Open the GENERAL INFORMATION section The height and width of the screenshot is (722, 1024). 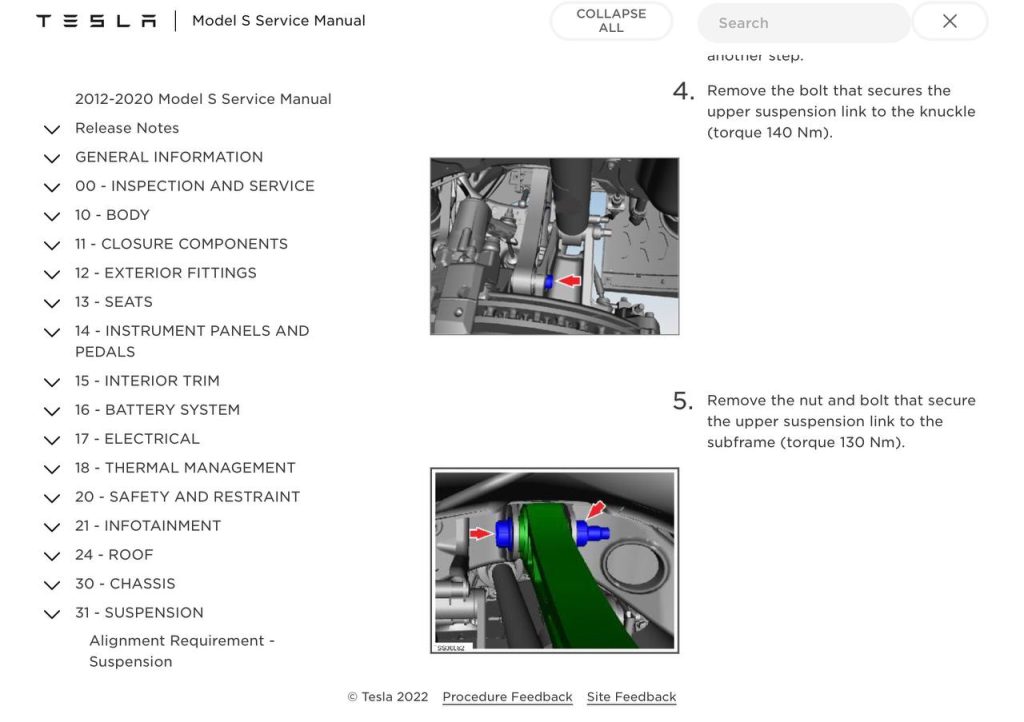click(169, 157)
